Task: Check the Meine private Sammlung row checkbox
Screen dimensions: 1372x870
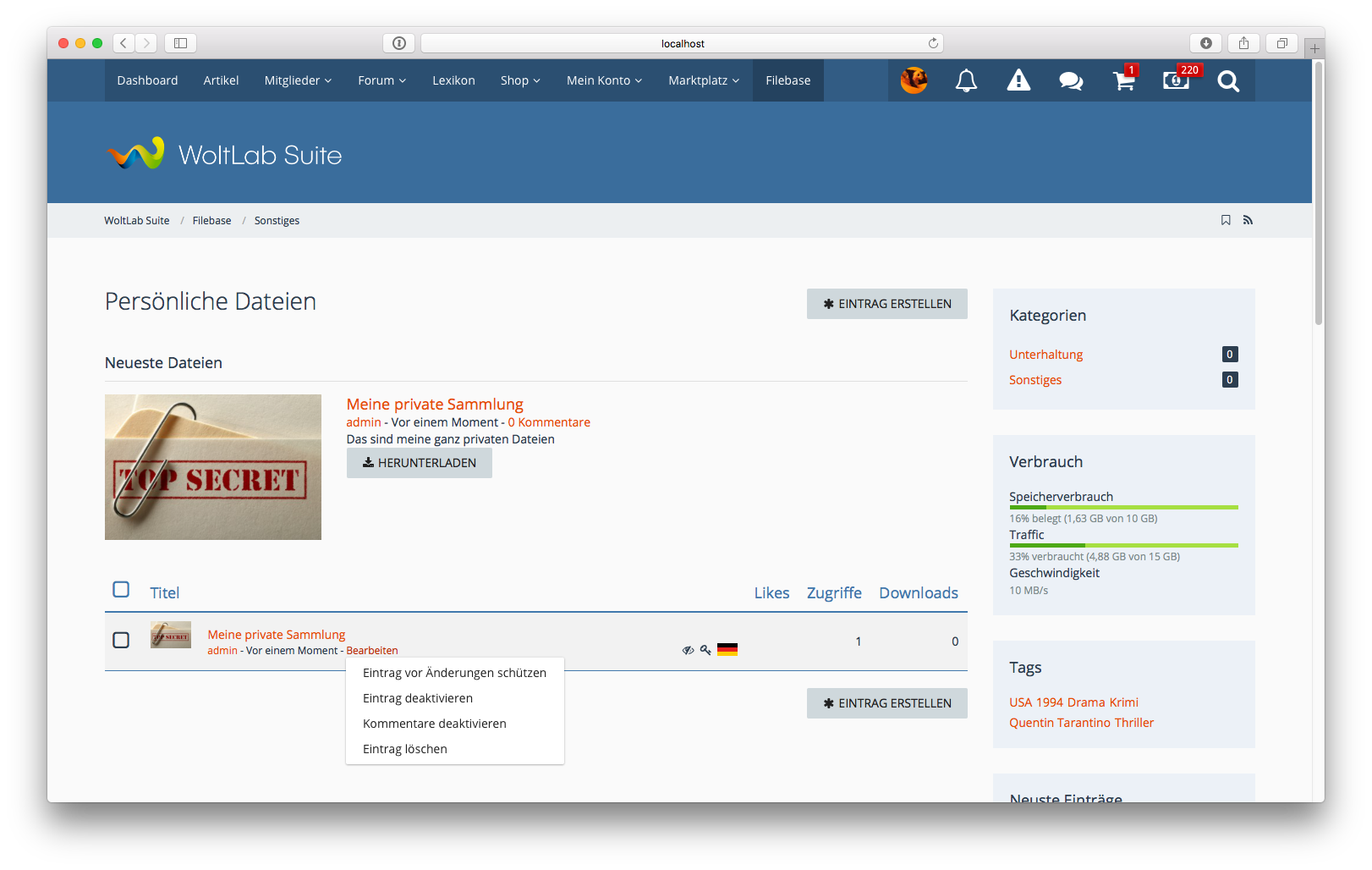Action: pyautogui.click(x=121, y=640)
